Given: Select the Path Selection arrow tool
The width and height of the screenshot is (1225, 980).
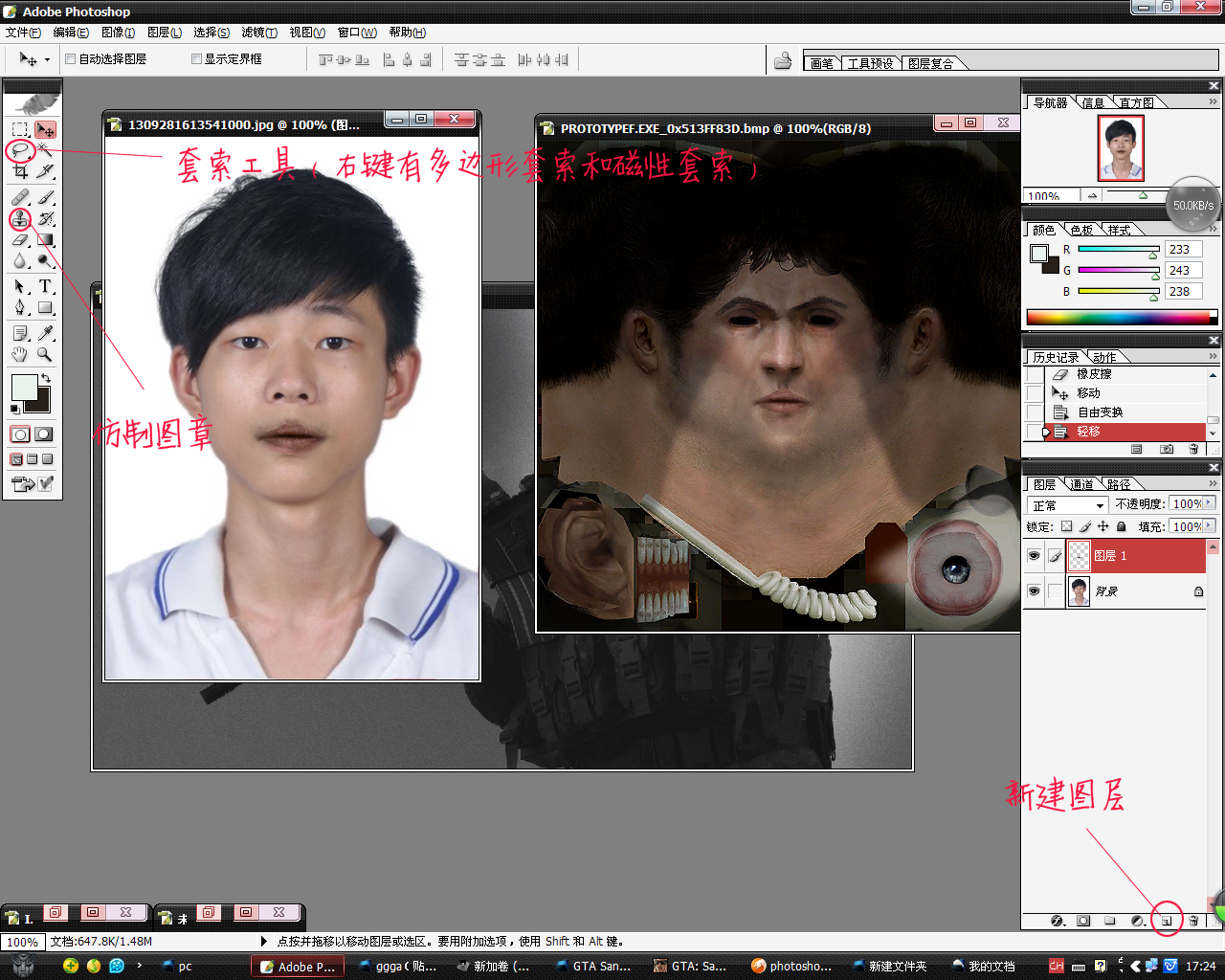Looking at the screenshot, I should (20, 286).
